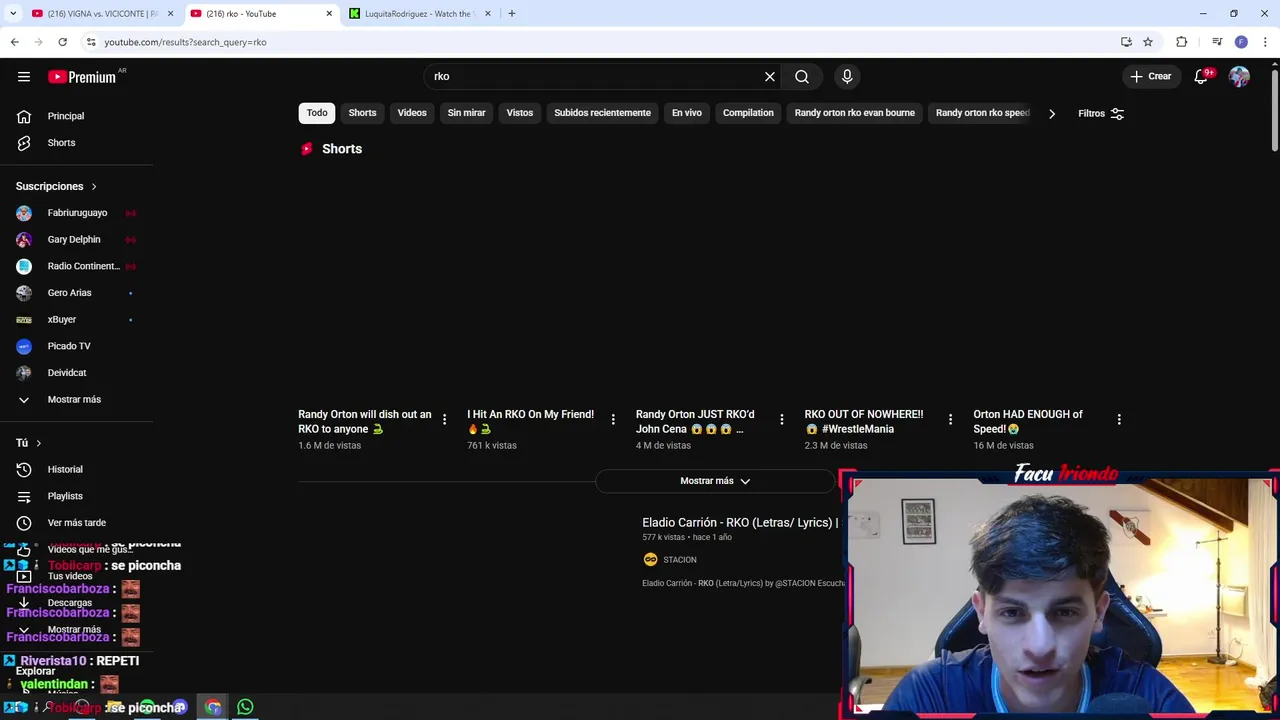Select the Compilation filter chip
The width and height of the screenshot is (1280, 720).
748,113
